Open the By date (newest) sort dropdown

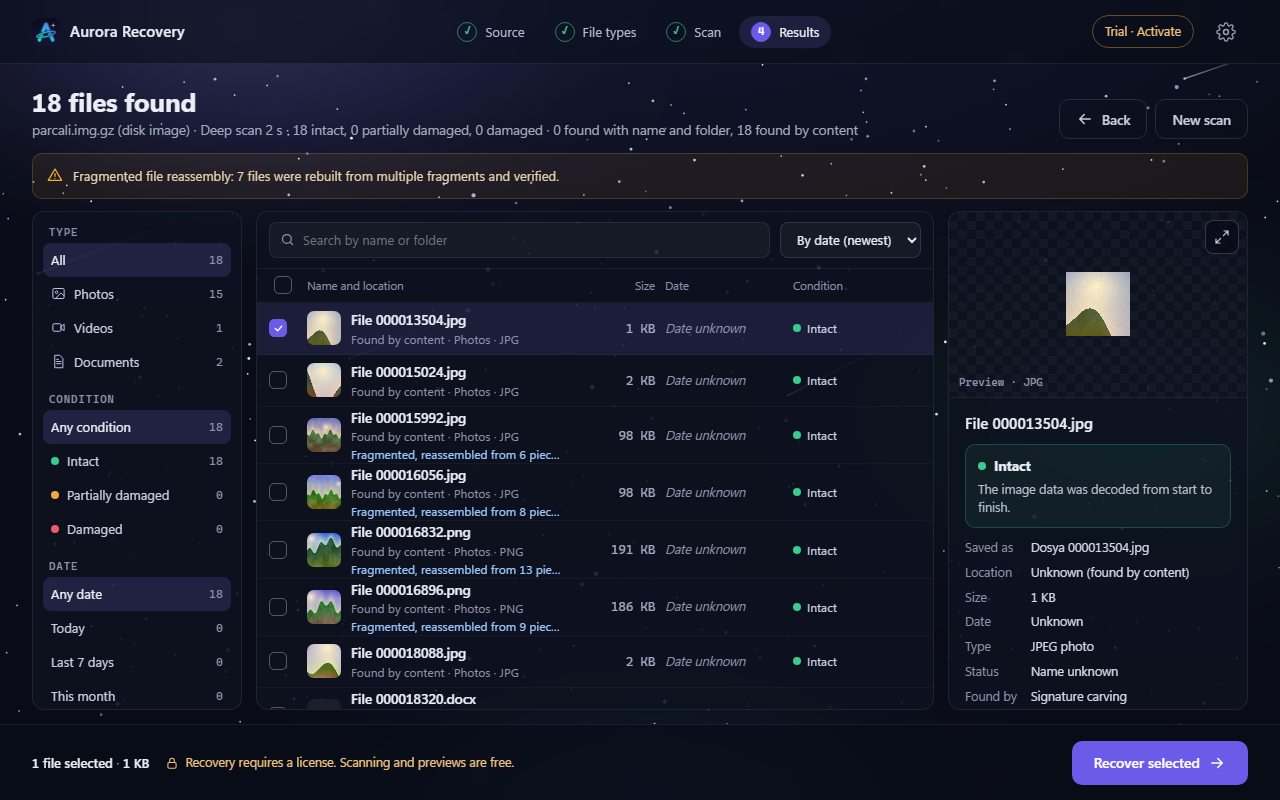pyautogui.click(x=850, y=240)
